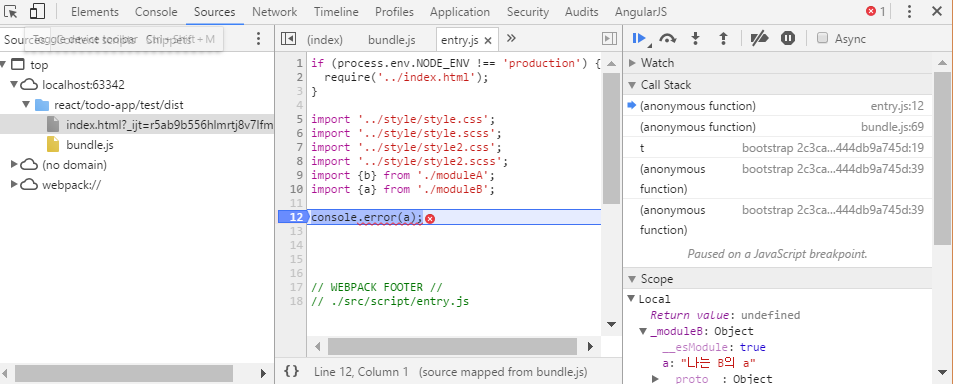Activate the inspect element picker

click(x=11, y=12)
